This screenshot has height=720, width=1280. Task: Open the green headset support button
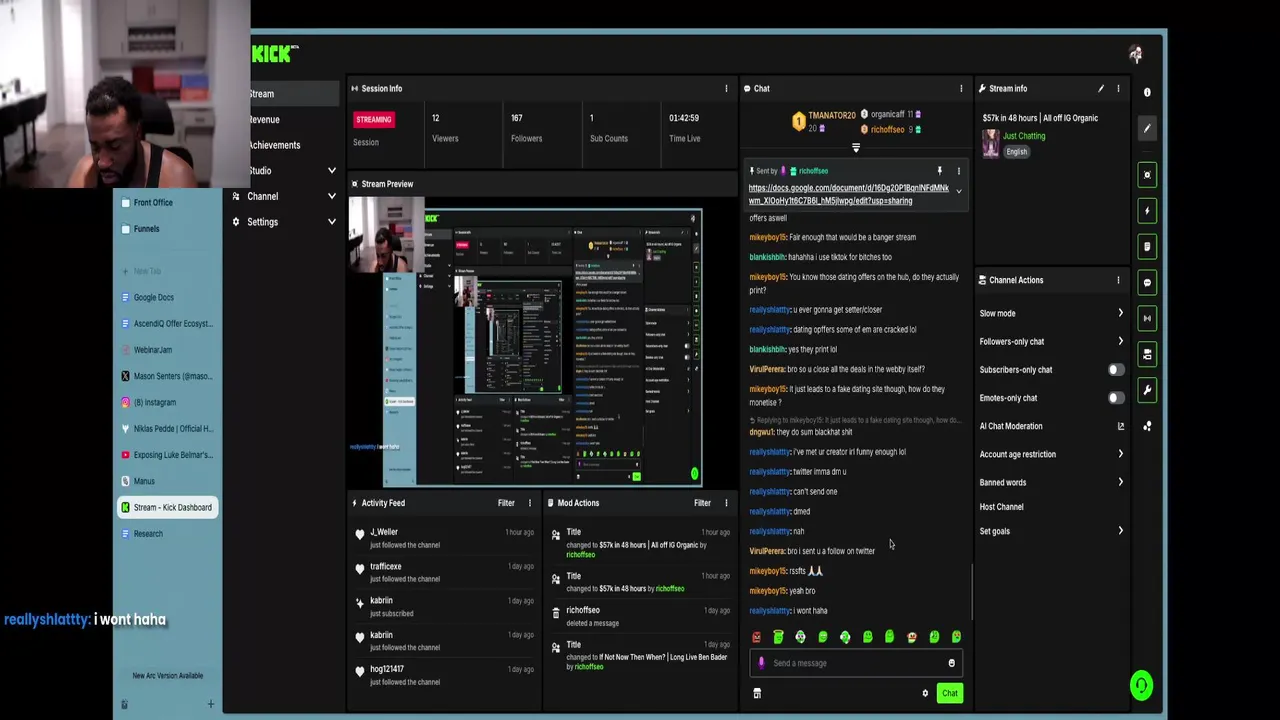[1141, 685]
